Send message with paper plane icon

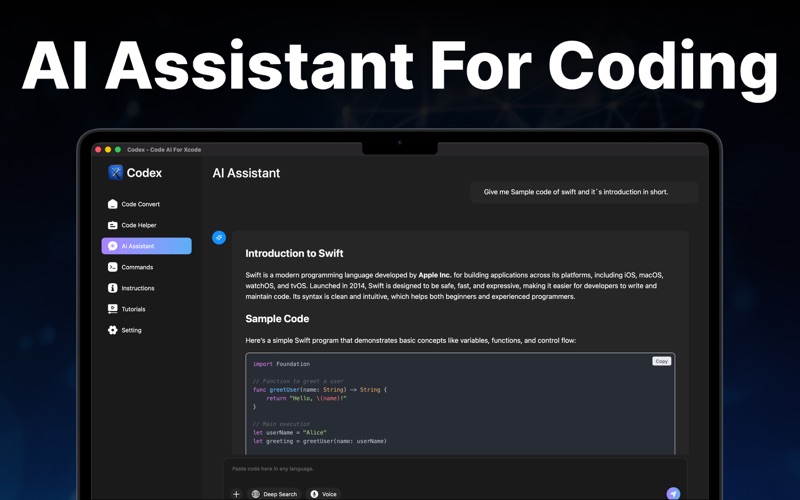pos(673,493)
